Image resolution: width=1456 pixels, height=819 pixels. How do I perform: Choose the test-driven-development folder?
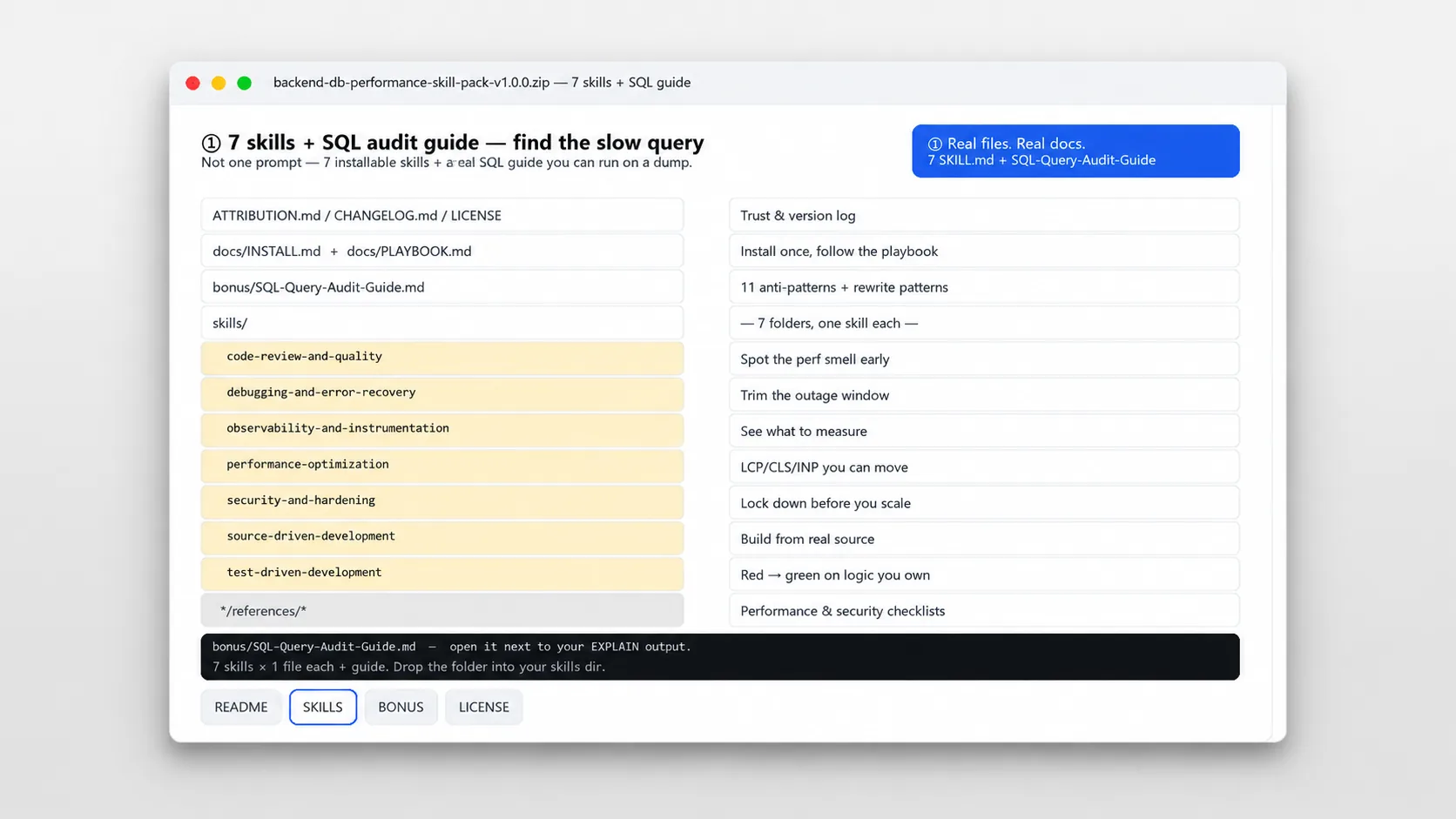[x=442, y=574]
